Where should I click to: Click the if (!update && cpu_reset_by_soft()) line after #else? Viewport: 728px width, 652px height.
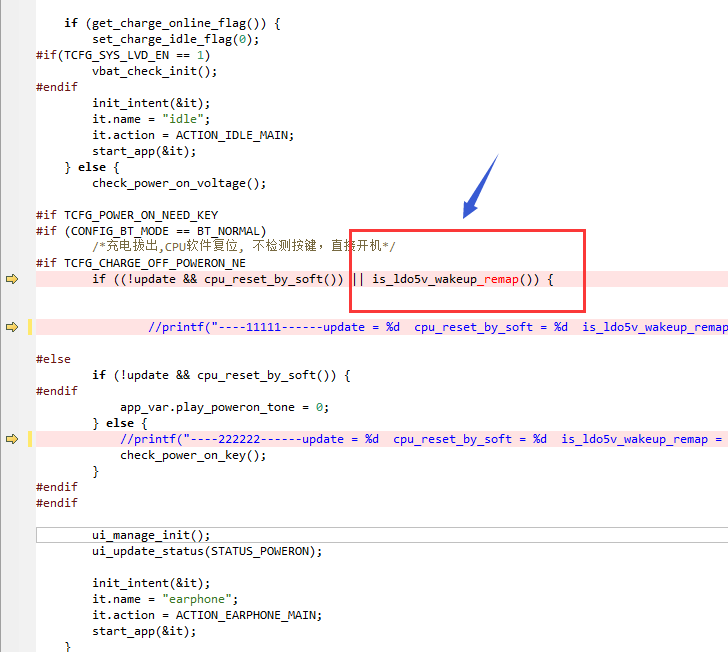point(221,375)
